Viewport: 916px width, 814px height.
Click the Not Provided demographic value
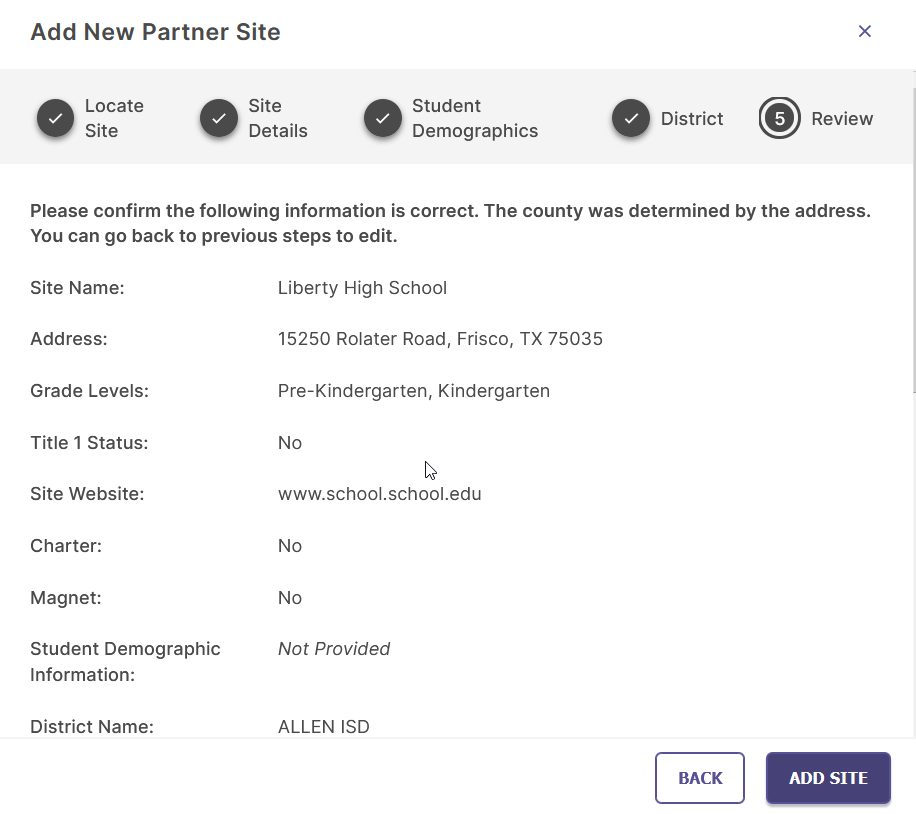[x=334, y=649]
